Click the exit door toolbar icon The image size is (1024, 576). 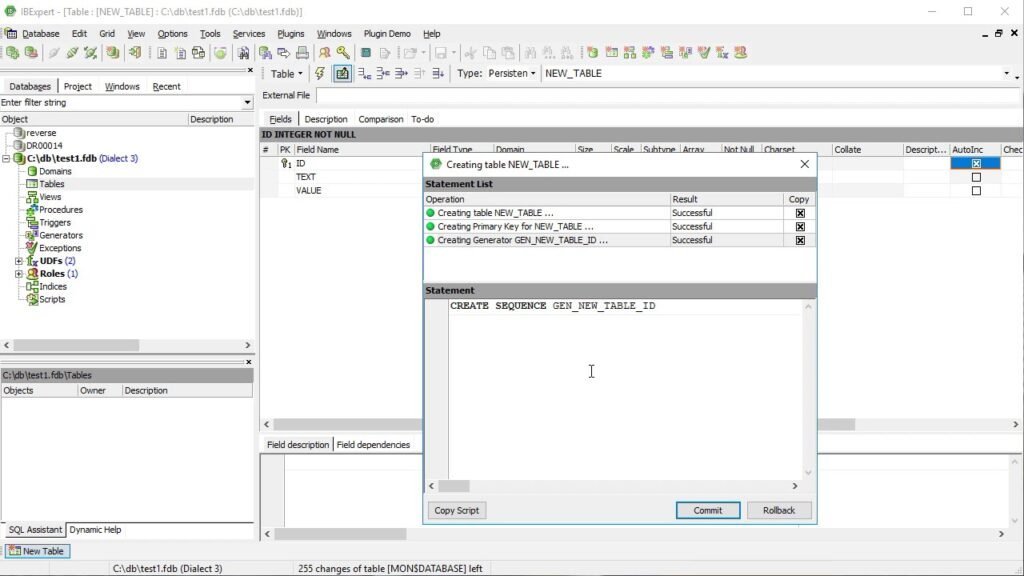(x=135, y=53)
